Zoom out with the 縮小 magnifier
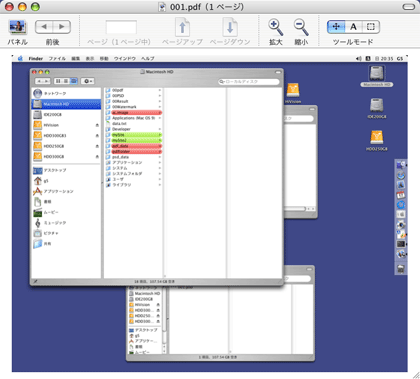The width and height of the screenshot is (420, 379). 301,27
